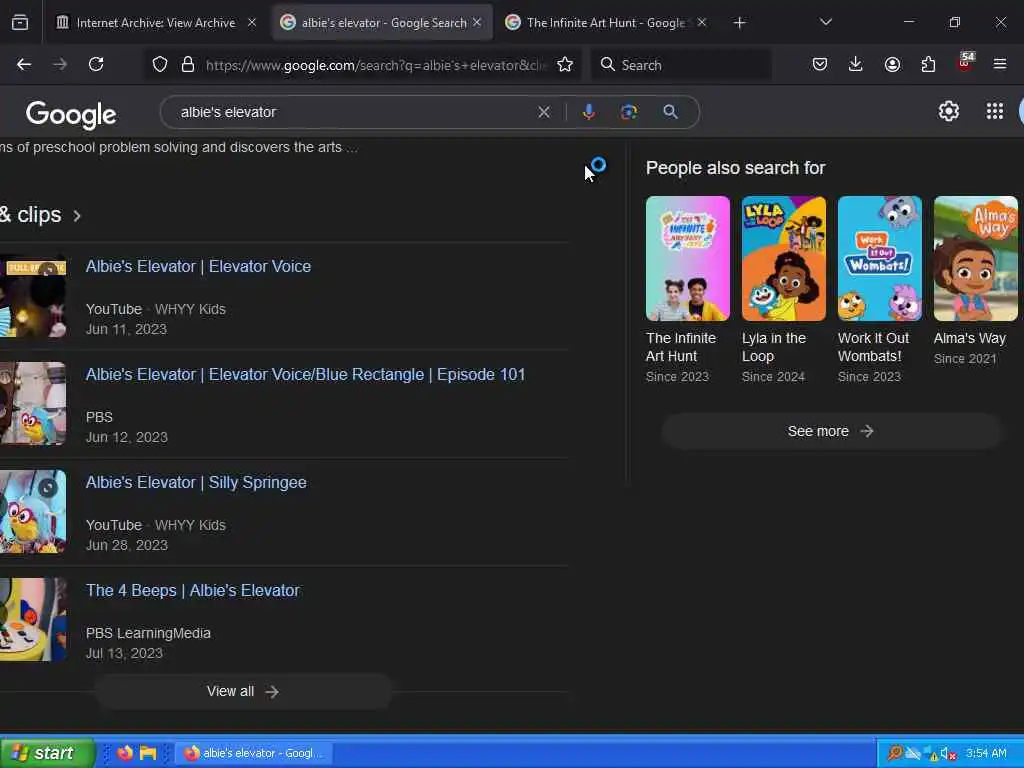Reload the current page
1024x768 pixels.
[96, 64]
